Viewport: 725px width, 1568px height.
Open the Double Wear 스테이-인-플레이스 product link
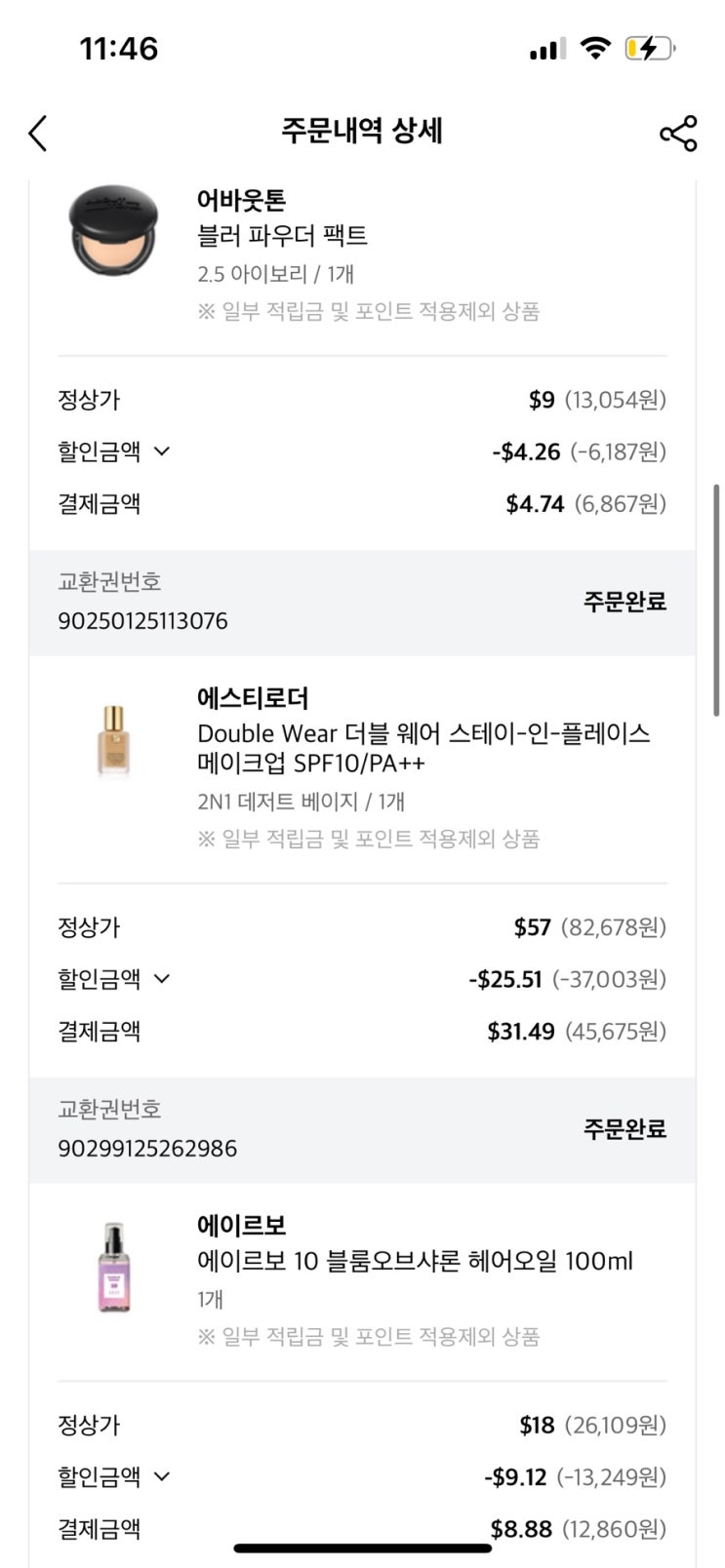point(423,748)
